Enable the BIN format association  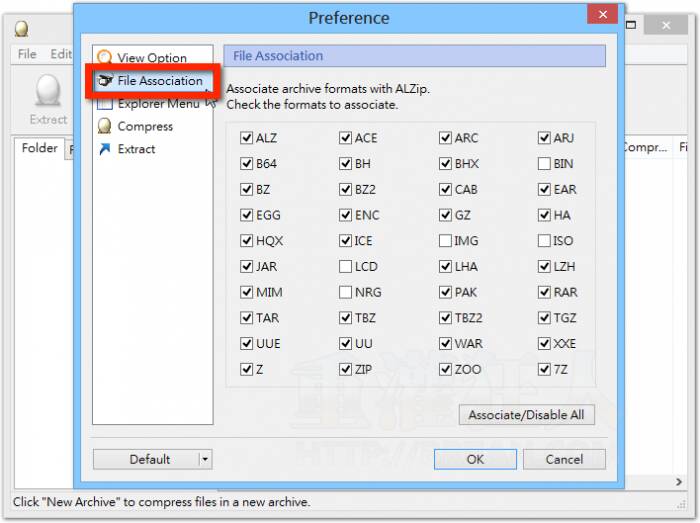[544, 163]
